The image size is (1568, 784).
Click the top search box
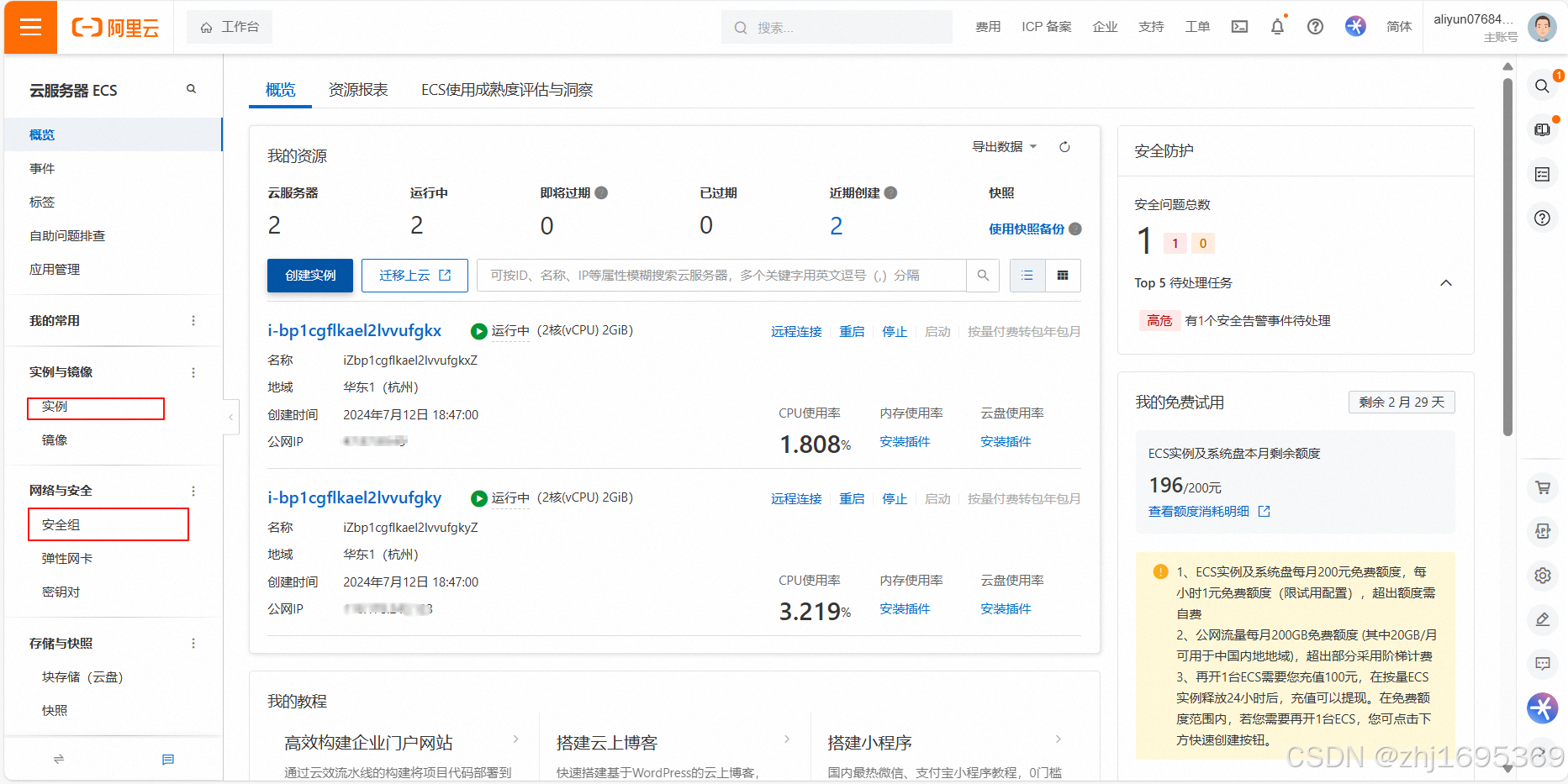(x=837, y=27)
